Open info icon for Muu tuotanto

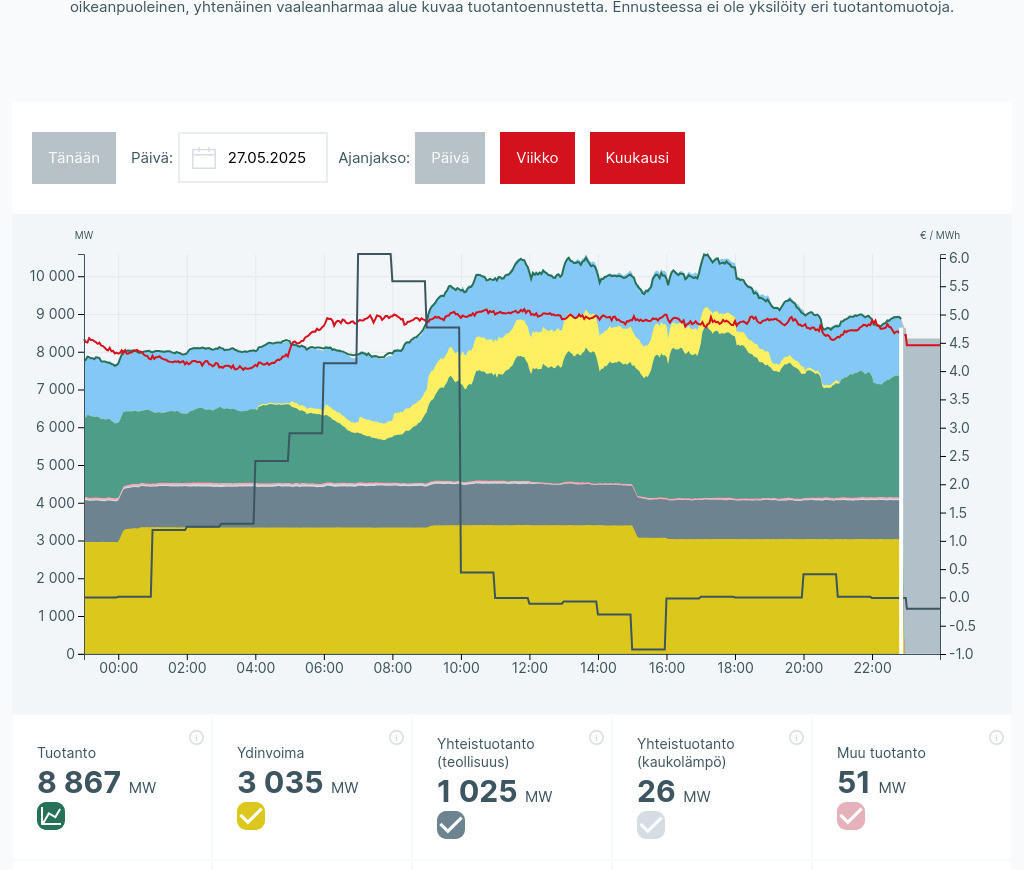996,738
